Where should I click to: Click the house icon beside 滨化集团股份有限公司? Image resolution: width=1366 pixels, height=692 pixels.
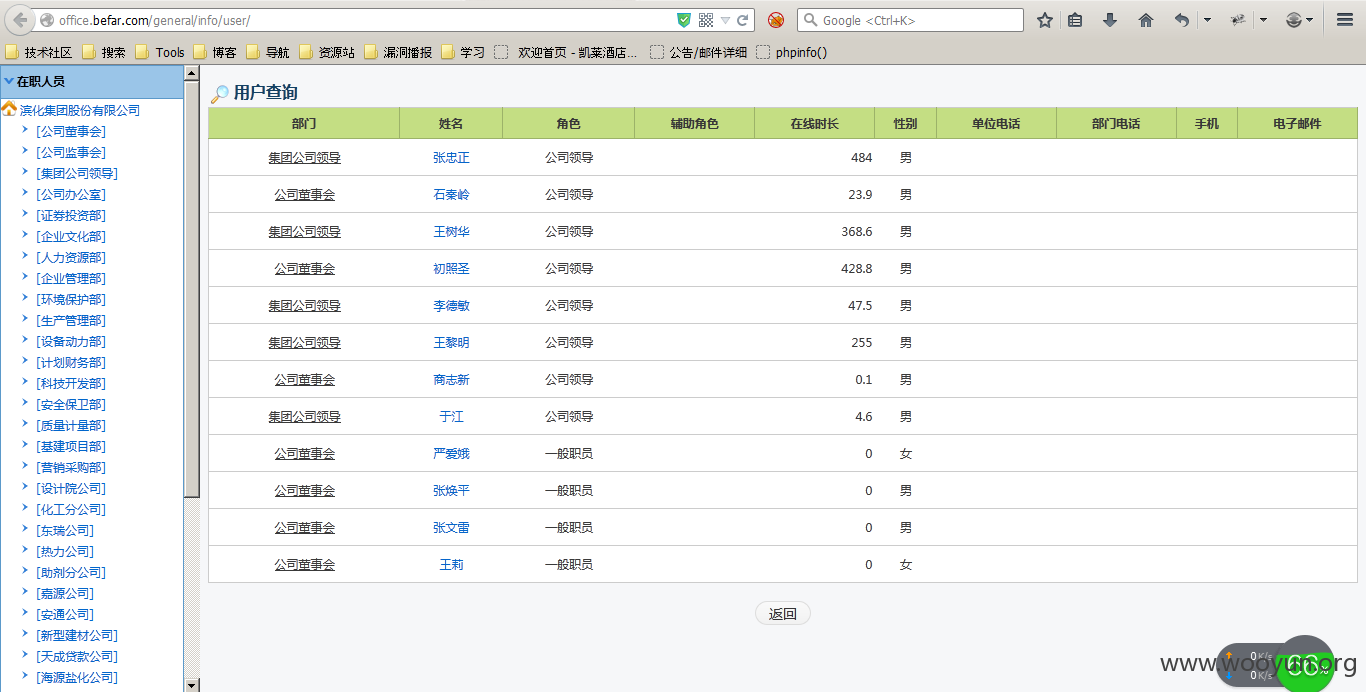(9, 110)
